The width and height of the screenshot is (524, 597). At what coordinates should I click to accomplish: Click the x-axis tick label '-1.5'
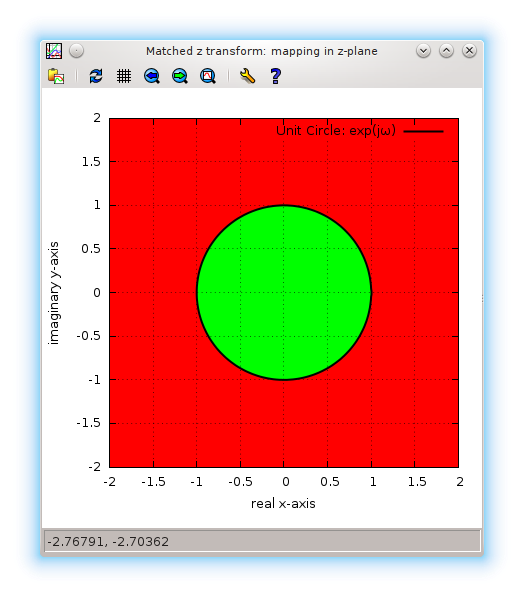pos(153,482)
